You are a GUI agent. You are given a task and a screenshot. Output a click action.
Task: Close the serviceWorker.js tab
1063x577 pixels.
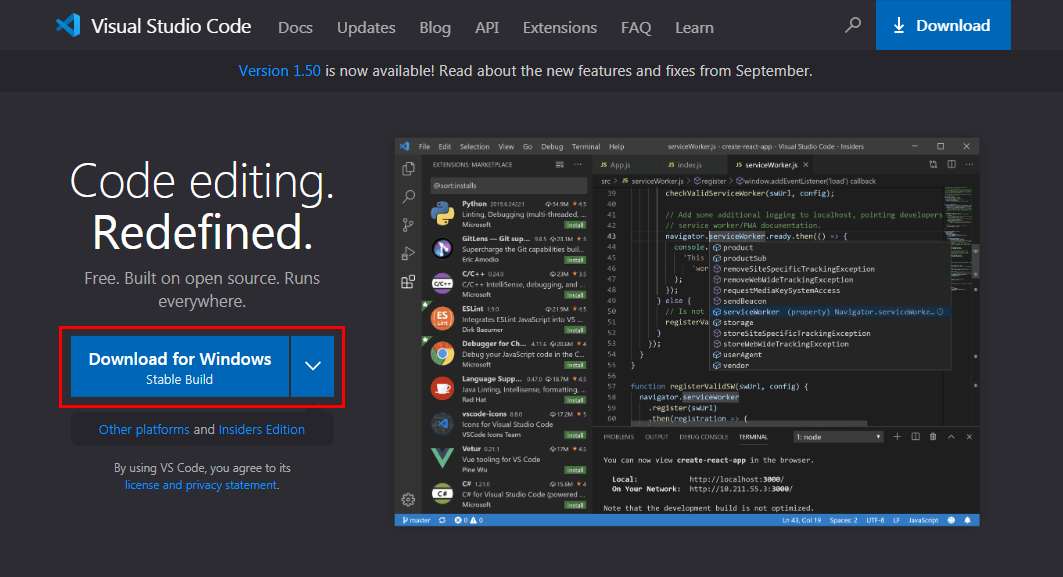805,165
